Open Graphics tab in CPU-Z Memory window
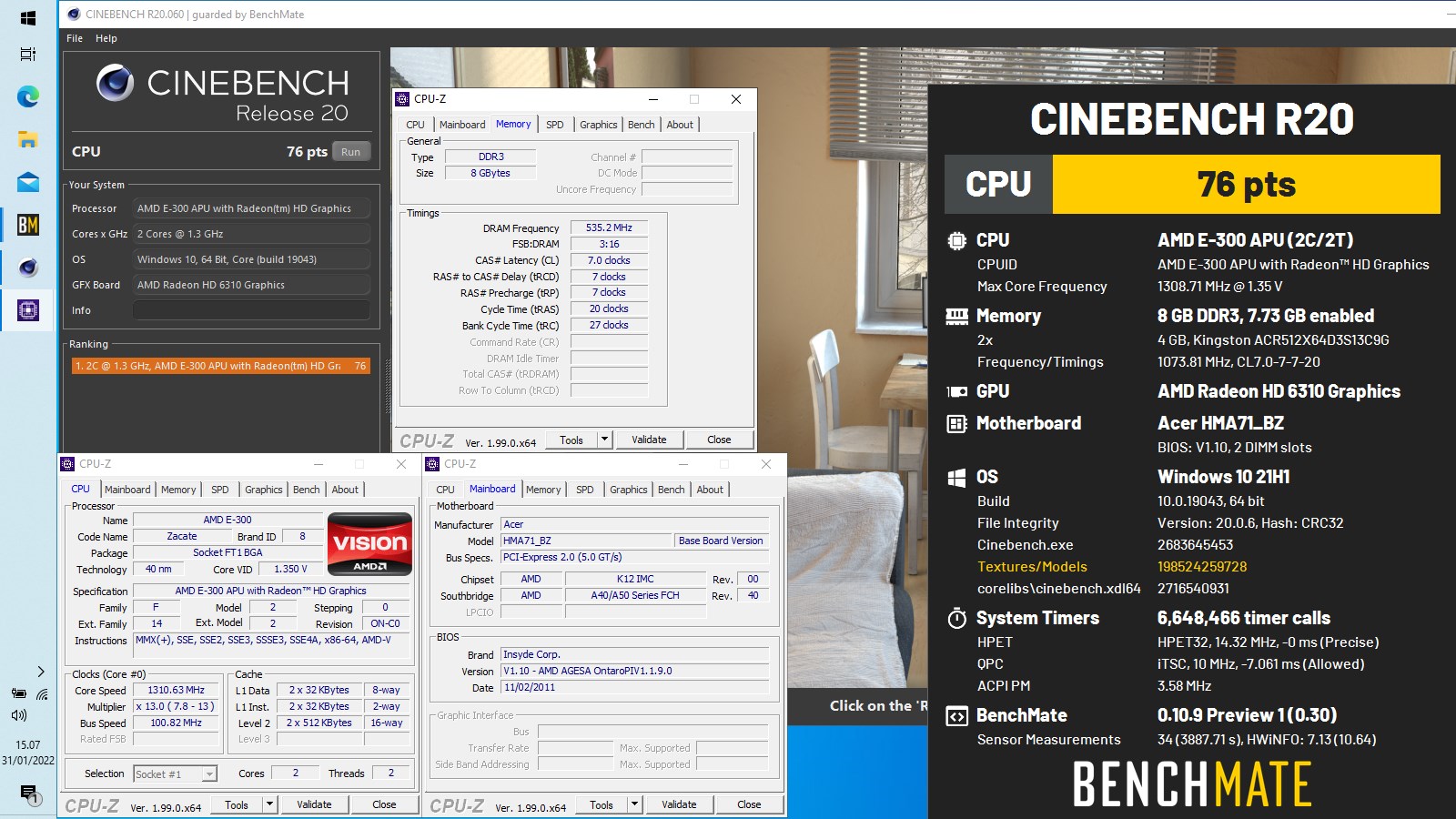1456x819 pixels. point(599,125)
